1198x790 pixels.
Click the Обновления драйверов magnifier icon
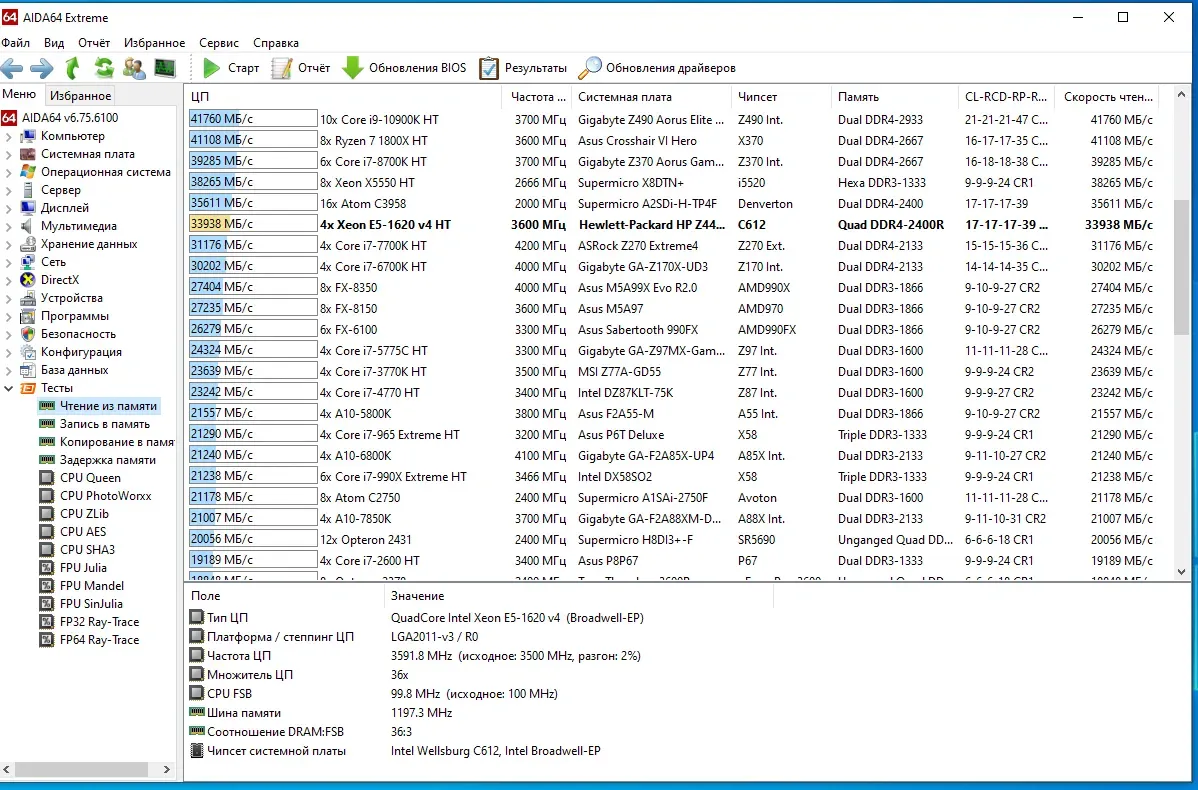(591, 68)
